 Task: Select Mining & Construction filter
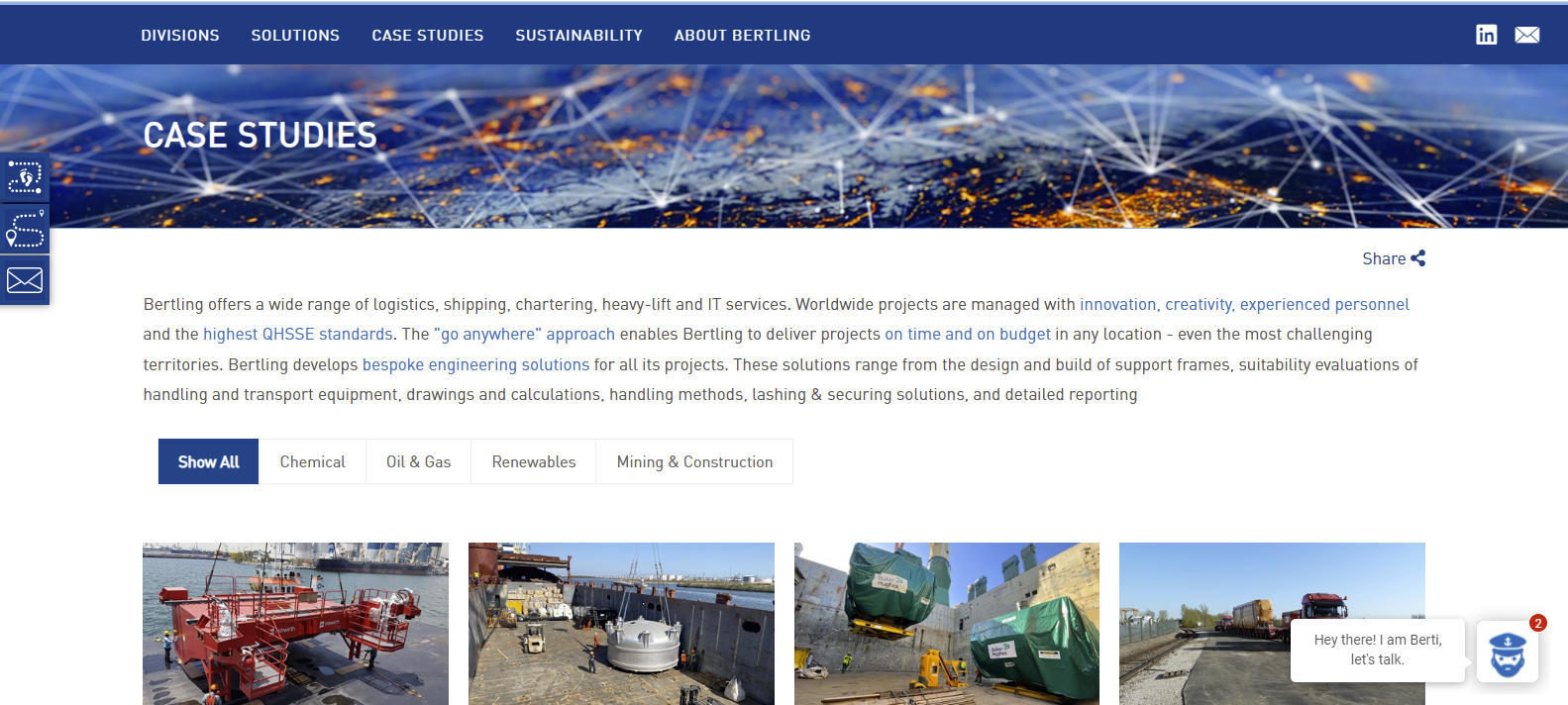click(694, 461)
